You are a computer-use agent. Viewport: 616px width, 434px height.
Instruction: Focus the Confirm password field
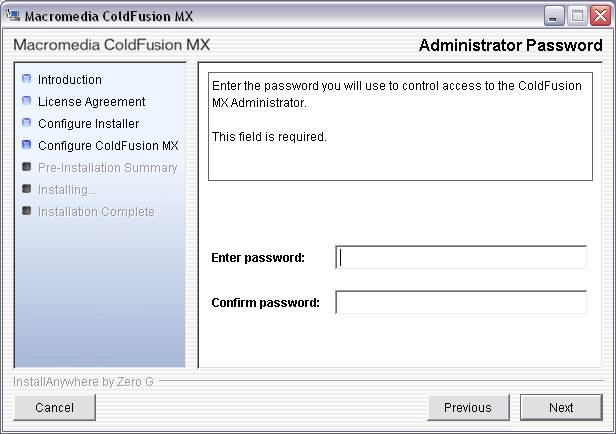coord(461,303)
